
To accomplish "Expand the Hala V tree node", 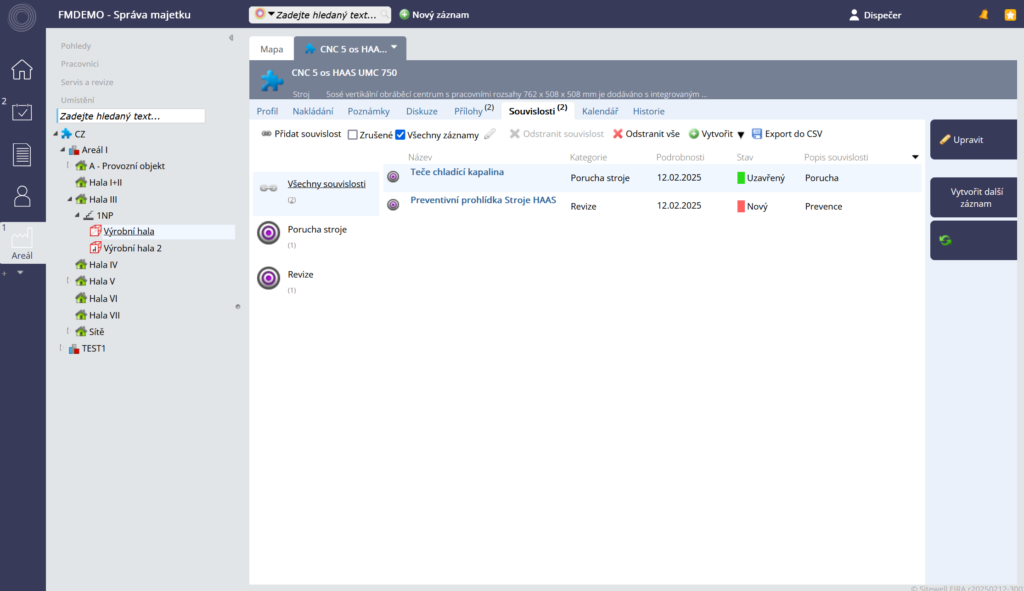I will point(68,281).
